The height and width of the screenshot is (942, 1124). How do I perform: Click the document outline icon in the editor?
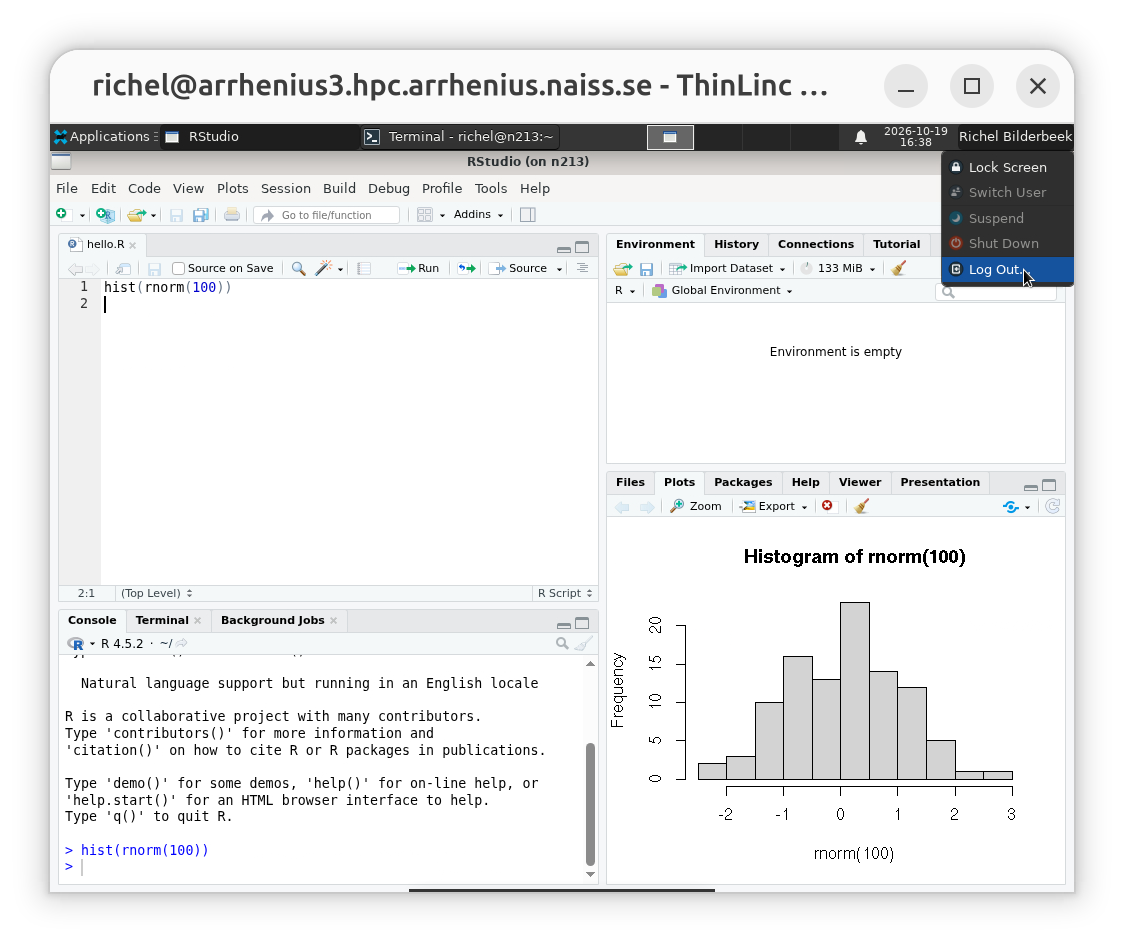click(583, 268)
